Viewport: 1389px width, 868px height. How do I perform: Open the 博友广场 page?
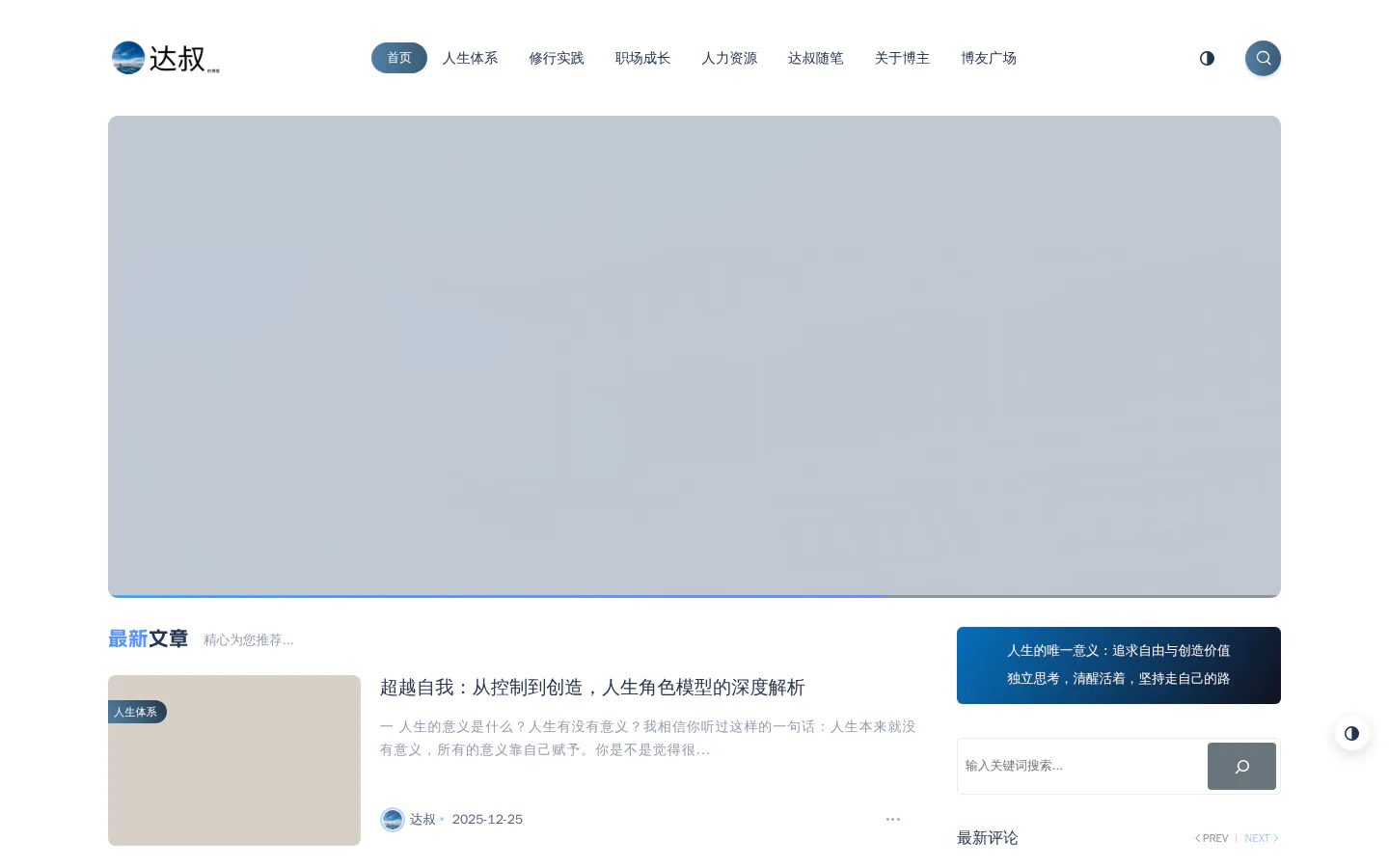989,58
